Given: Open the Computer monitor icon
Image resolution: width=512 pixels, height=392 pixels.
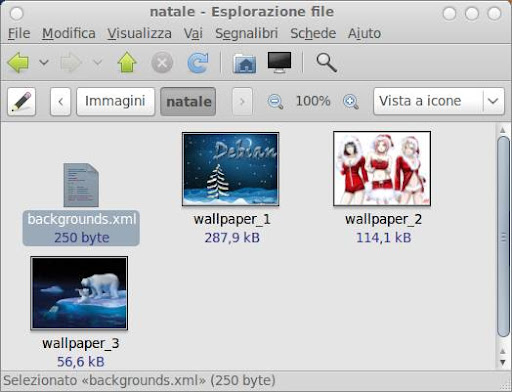Looking at the screenshot, I should (x=279, y=62).
